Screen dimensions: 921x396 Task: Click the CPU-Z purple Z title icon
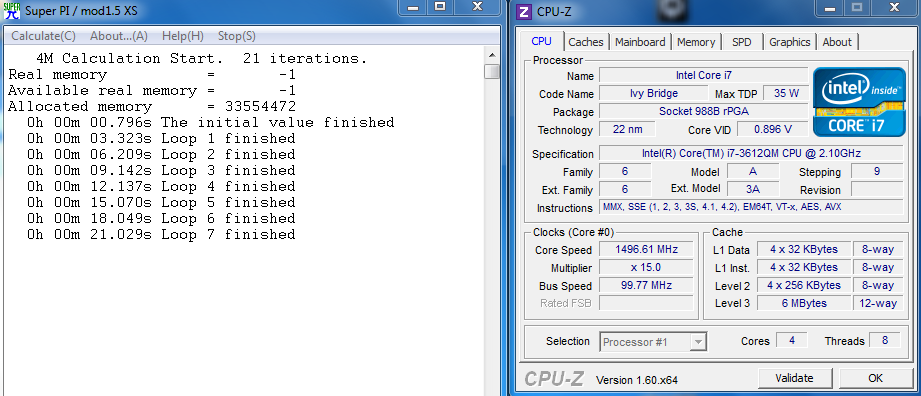tap(525, 11)
